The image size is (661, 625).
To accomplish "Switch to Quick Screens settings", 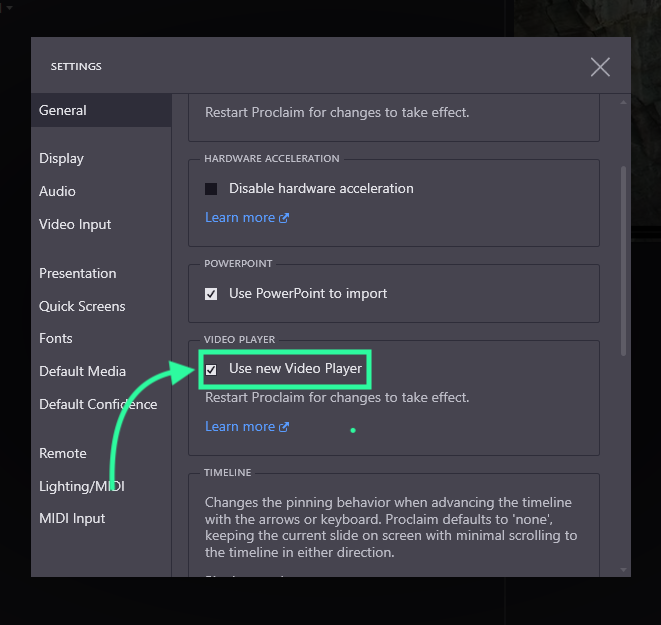I will pyautogui.click(x=82, y=306).
